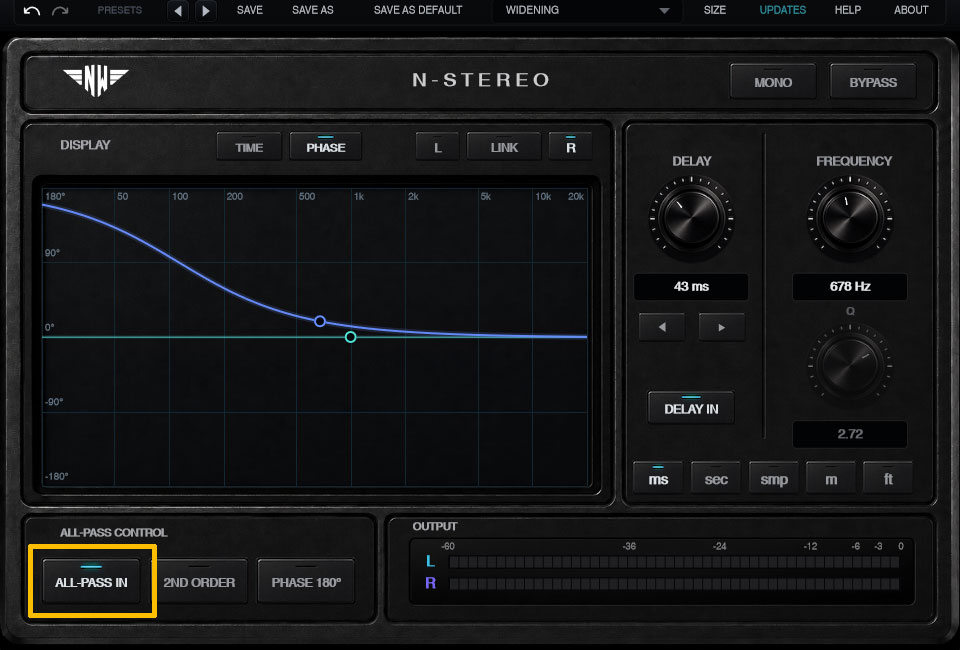Increase delay with right arrow button

click(722, 327)
